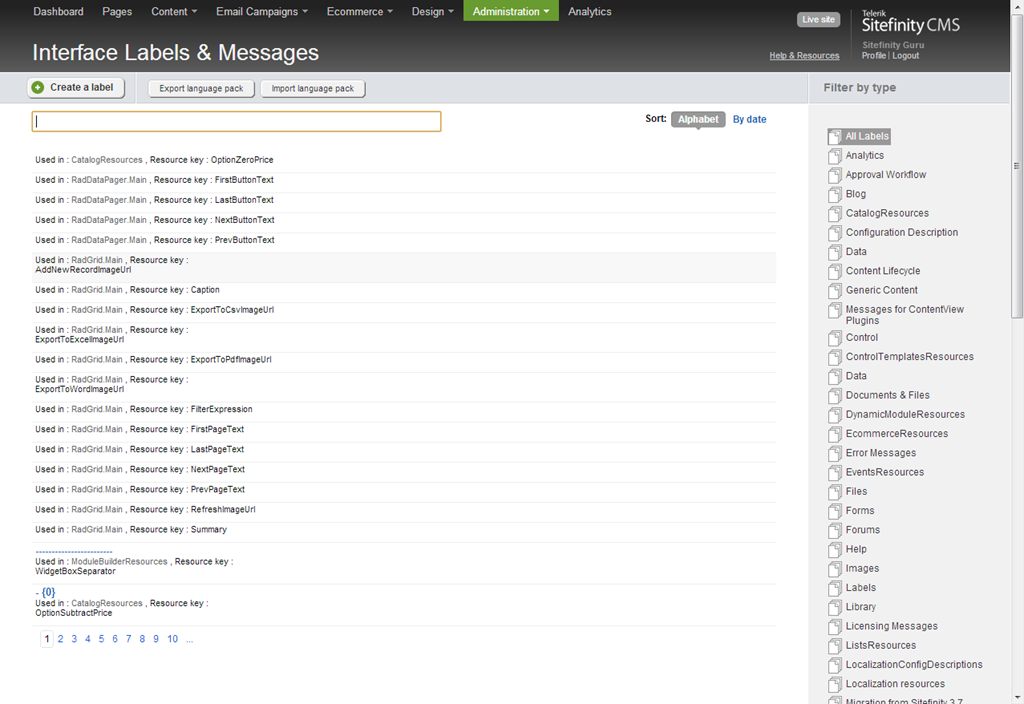Screen dimensions: 1024x704
Task: Click the document icon beside Analytics filter
Action: pyautogui.click(x=835, y=156)
